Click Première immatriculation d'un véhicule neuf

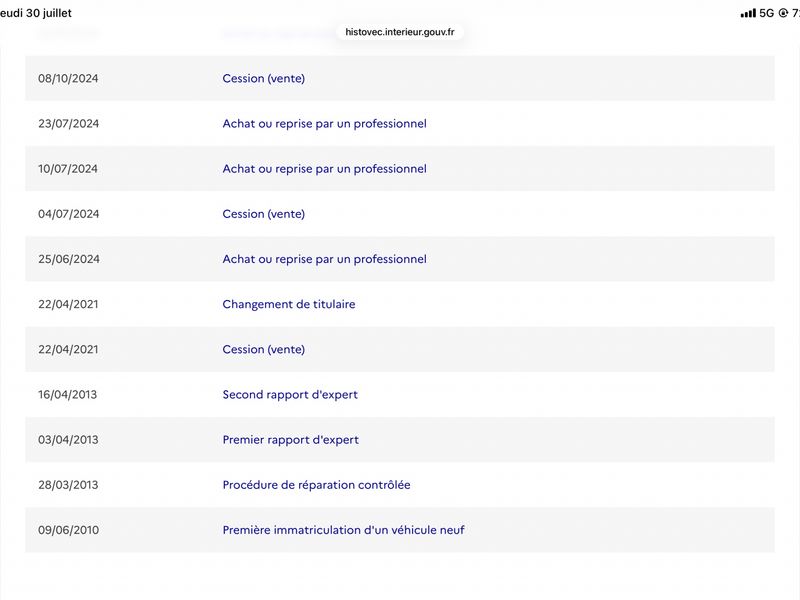[x=343, y=530]
